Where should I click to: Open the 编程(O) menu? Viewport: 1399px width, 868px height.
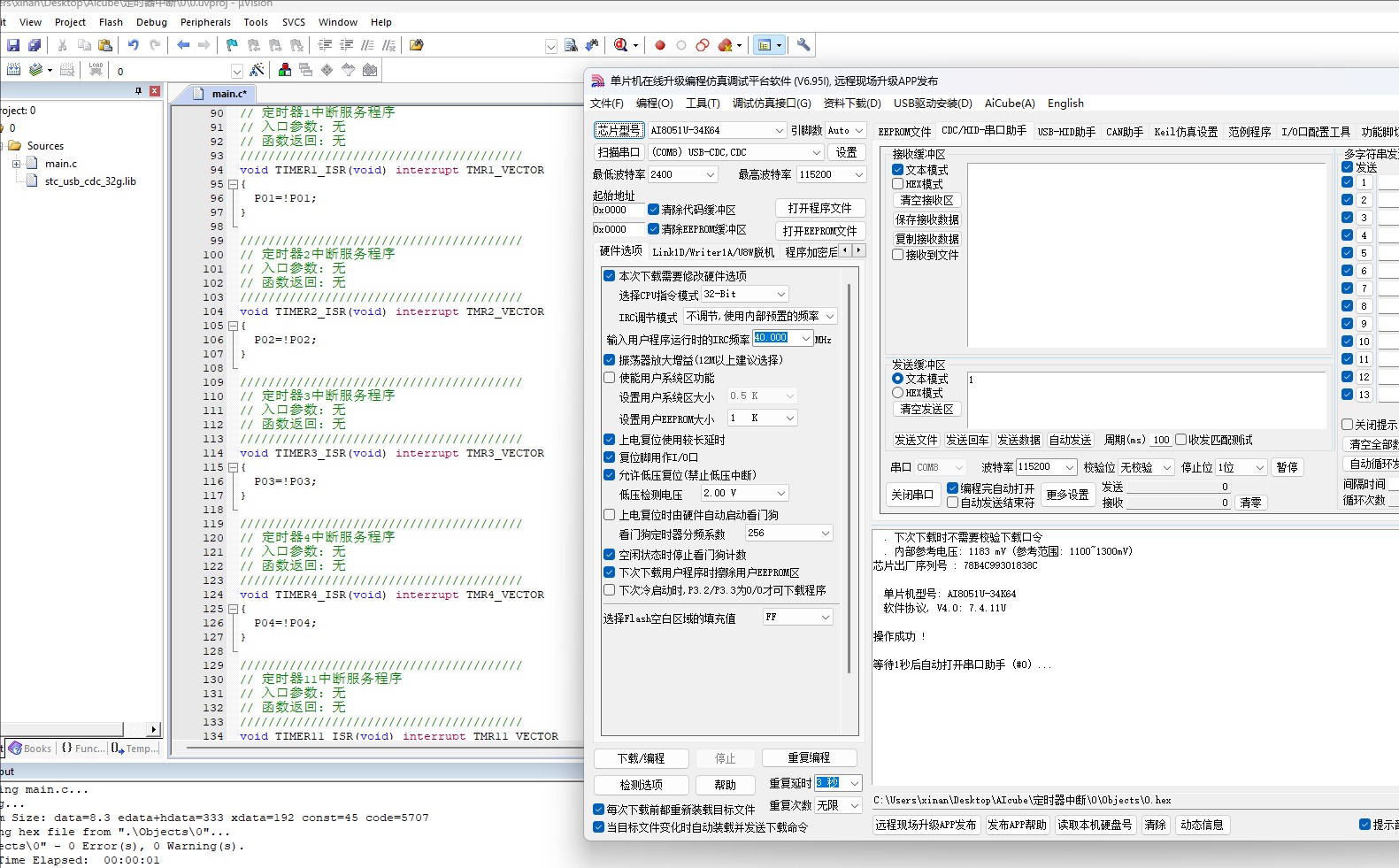point(654,104)
